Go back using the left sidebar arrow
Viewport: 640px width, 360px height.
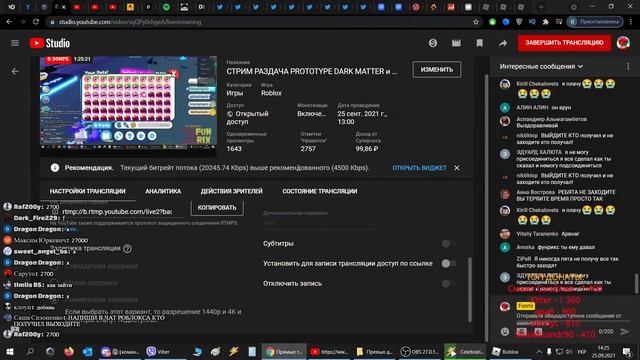tap(15, 71)
